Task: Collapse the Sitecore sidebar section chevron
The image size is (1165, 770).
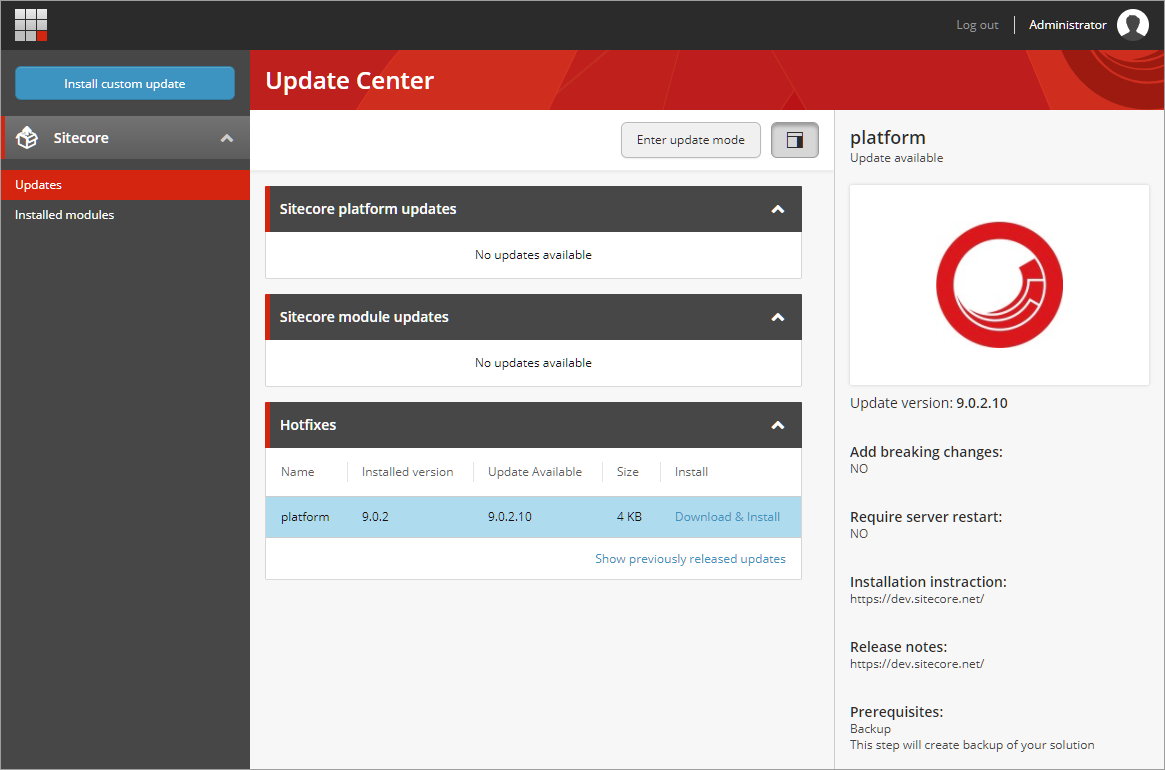Action: pos(227,138)
